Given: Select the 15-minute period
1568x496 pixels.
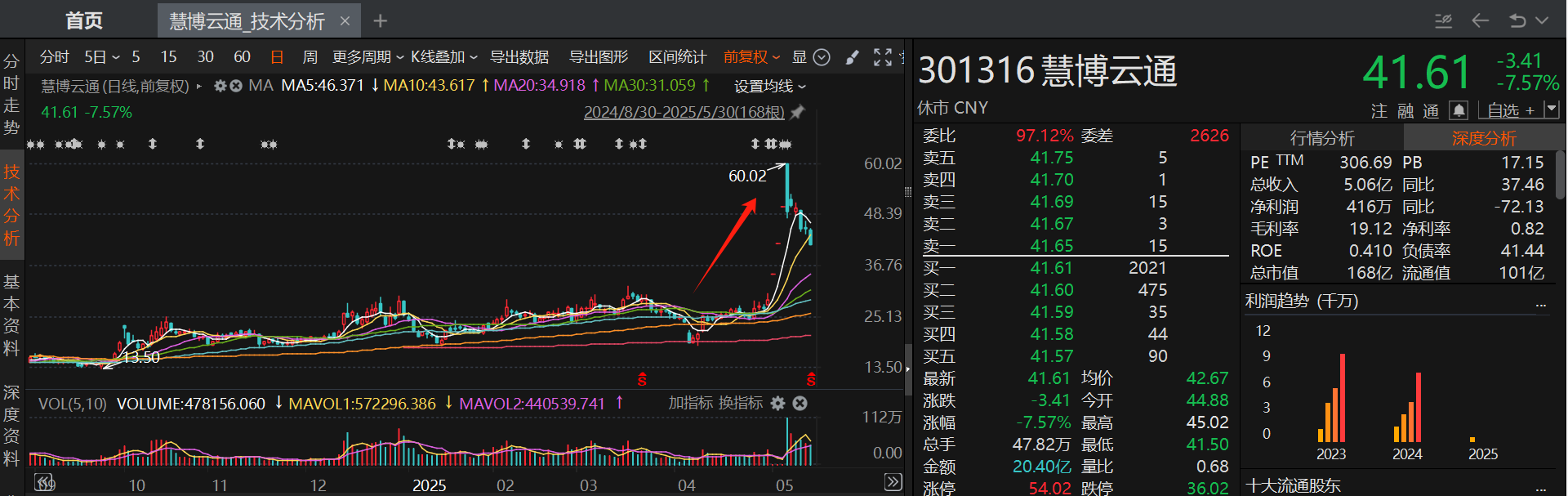Looking at the screenshot, I should [x=168, y=57].
